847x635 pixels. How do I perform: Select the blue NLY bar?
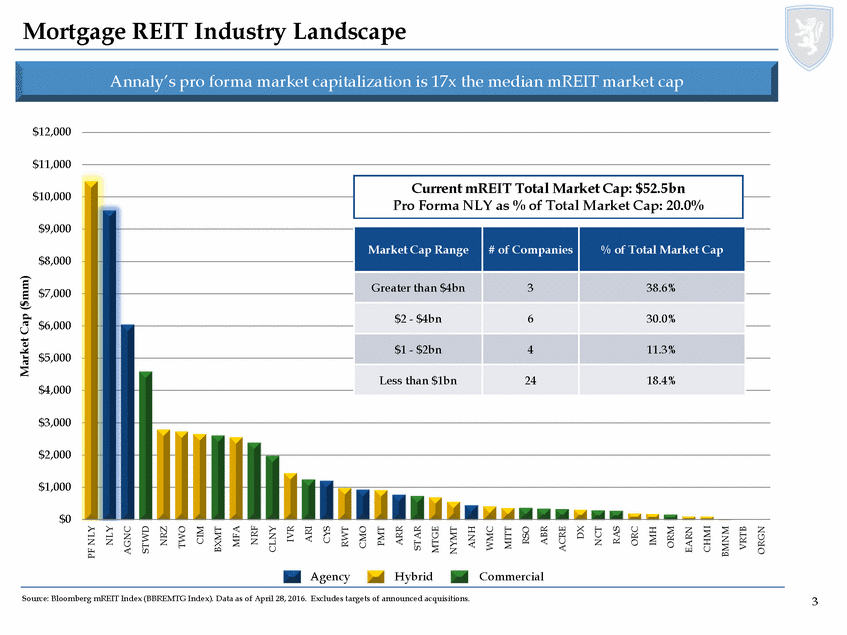[x=110, y=365]
